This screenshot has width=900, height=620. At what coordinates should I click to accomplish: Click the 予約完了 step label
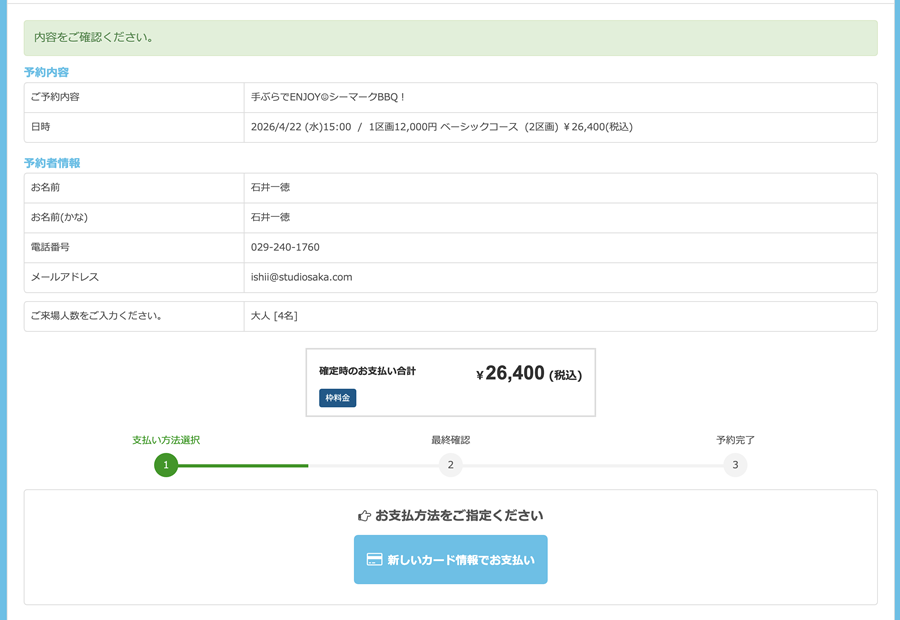point(735,440)
